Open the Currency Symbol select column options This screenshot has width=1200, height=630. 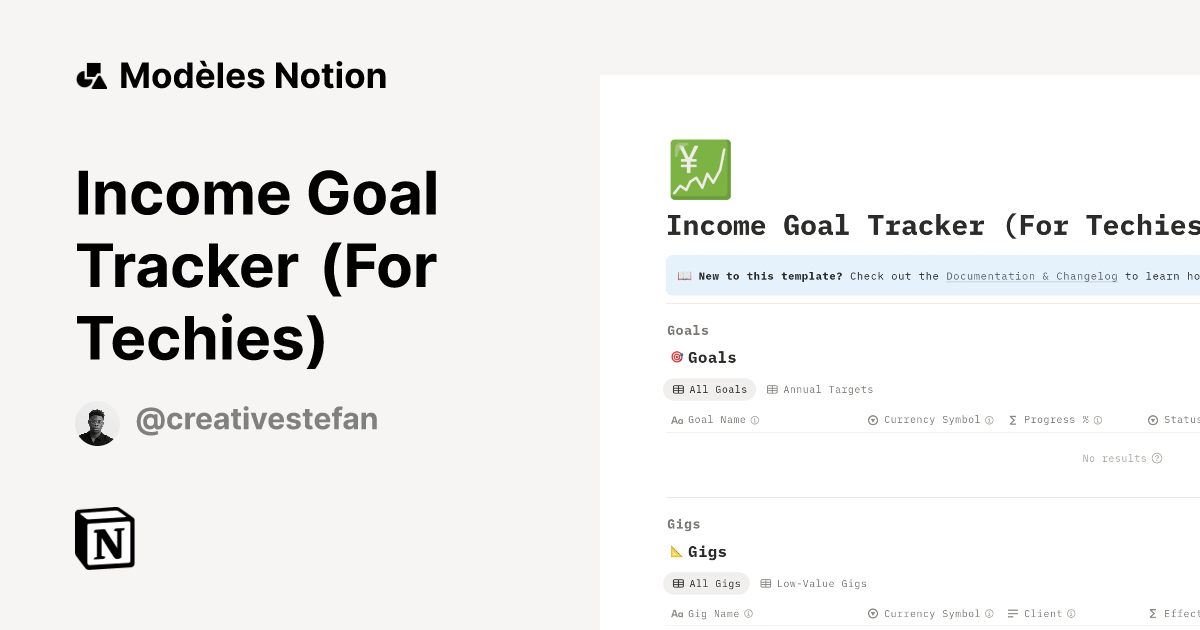click(x=872, y=419)
